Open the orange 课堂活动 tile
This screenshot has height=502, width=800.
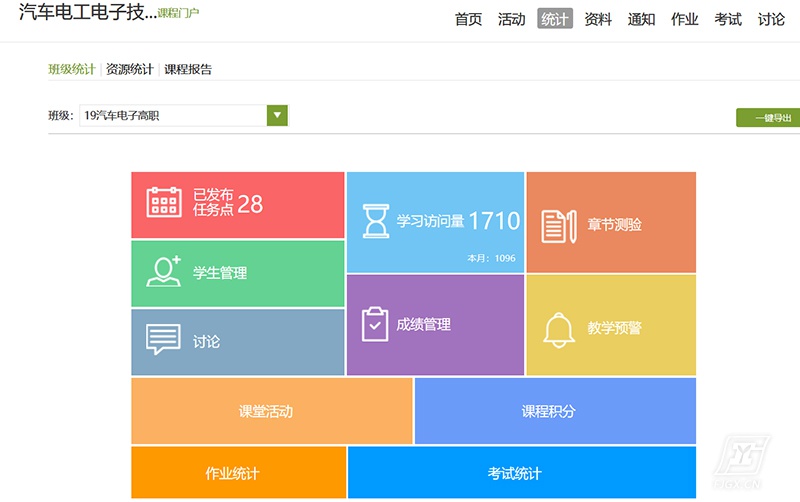click(271, 411)
